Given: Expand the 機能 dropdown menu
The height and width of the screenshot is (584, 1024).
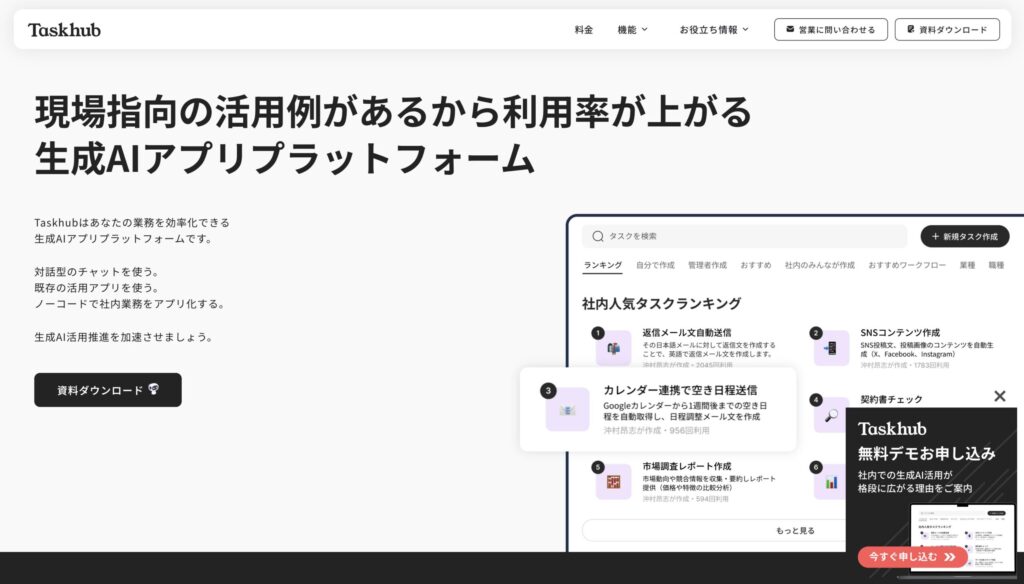Looking at the screenshot, I should pyautogui.click(x=632, y=30).
